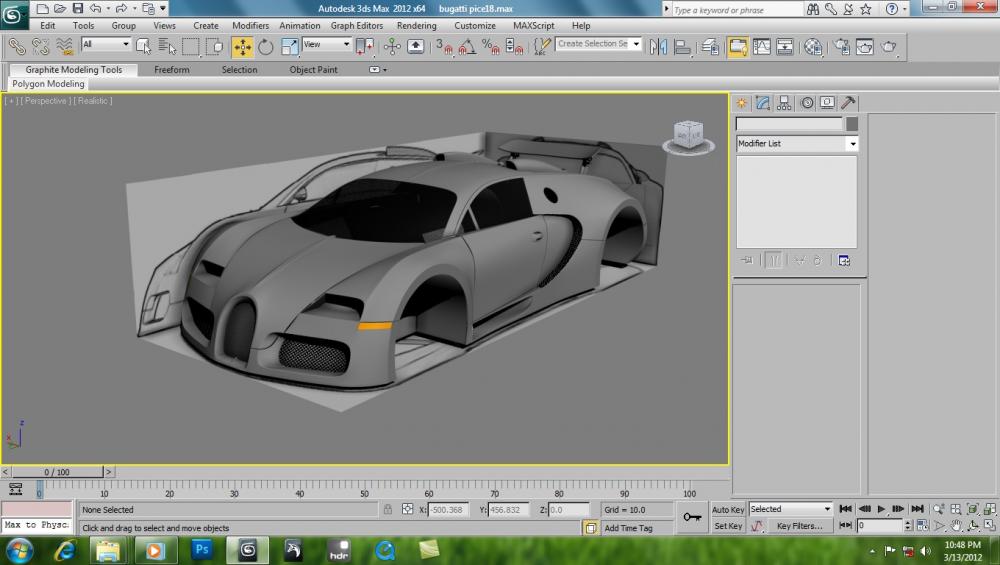Expand Create Selection Set dropdown
This screenshot has width=1000, height=565.
(x=636, y=44)
